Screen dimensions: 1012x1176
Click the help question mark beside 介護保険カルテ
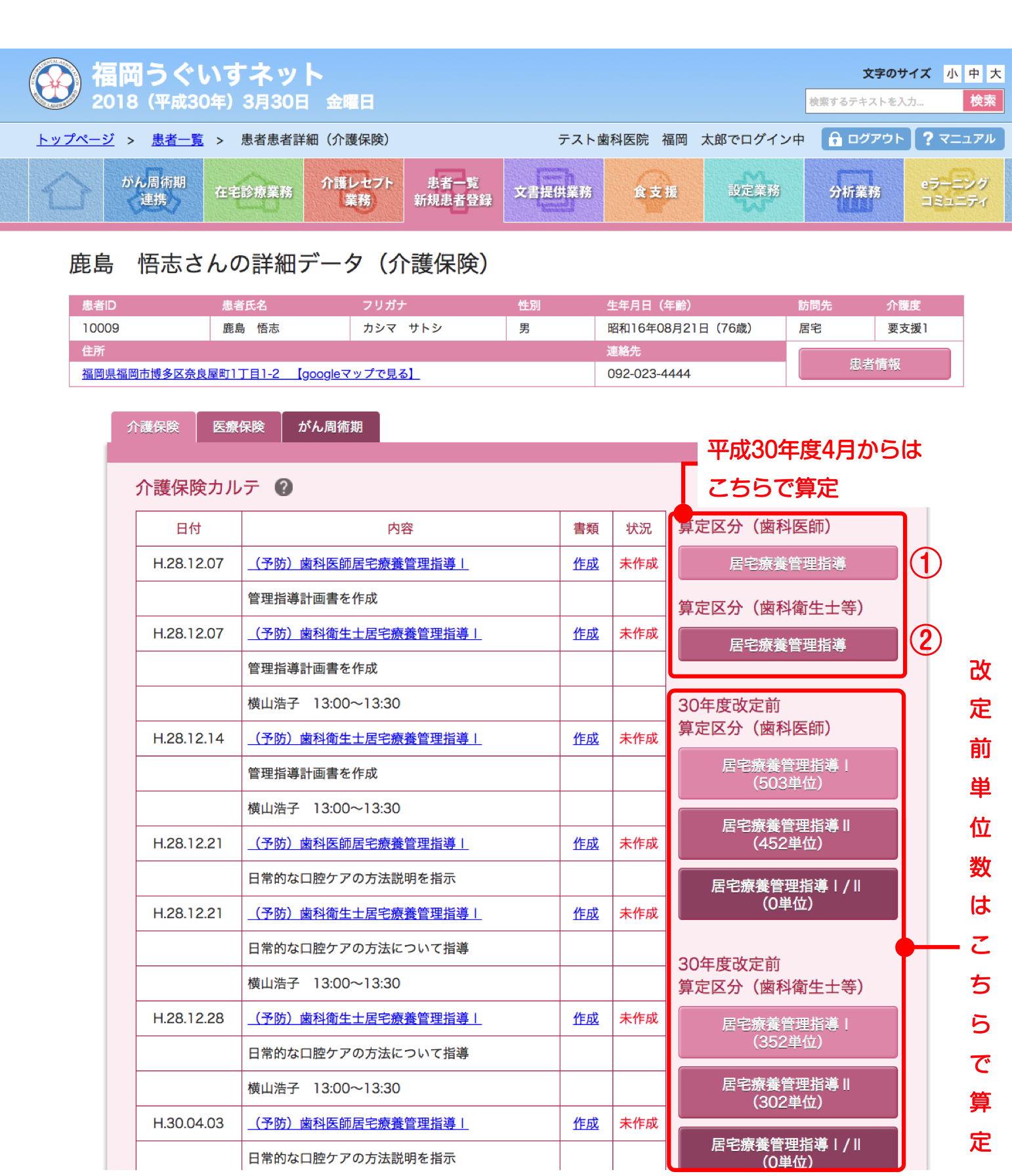point(284,488)
